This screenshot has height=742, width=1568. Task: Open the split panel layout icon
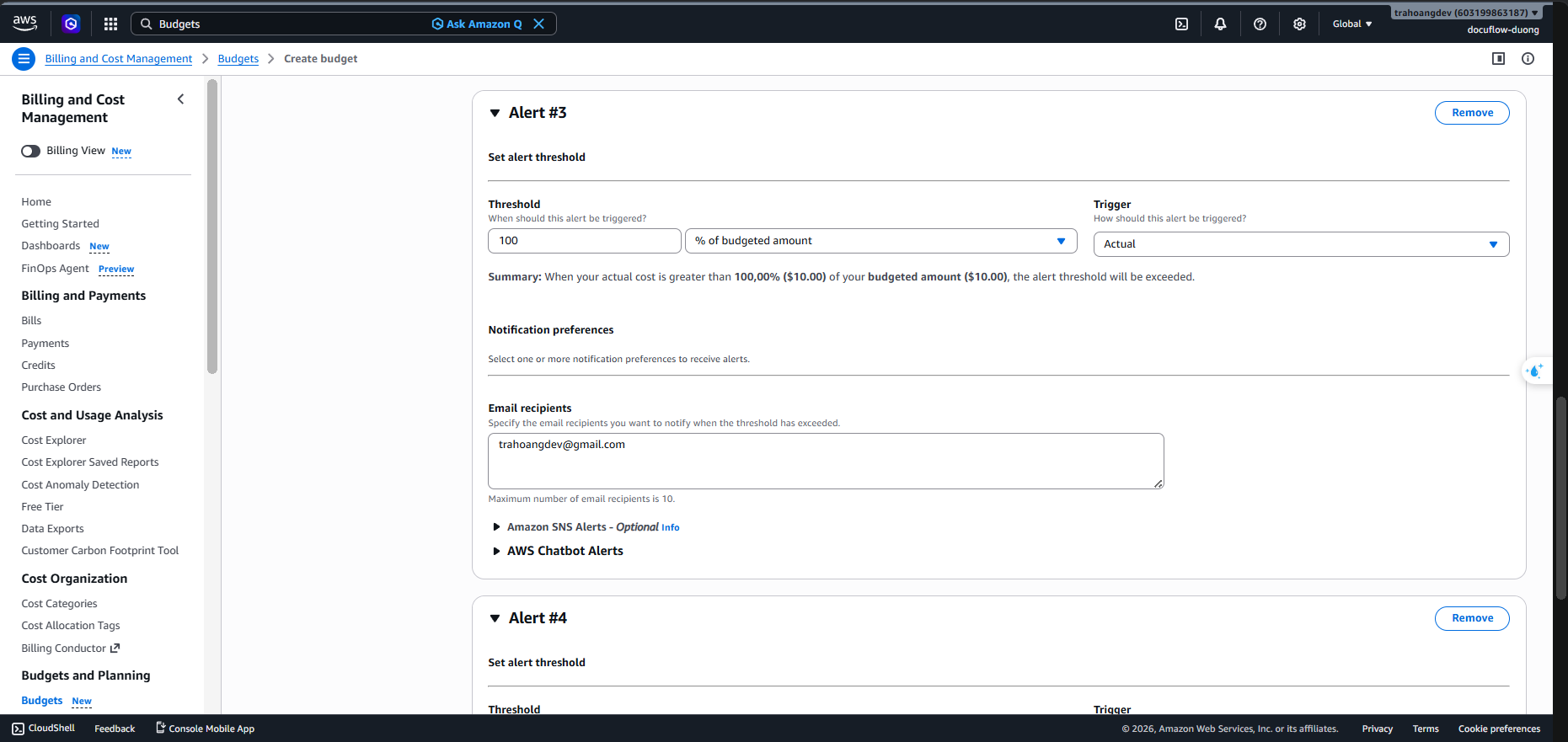click(1498, 58)
